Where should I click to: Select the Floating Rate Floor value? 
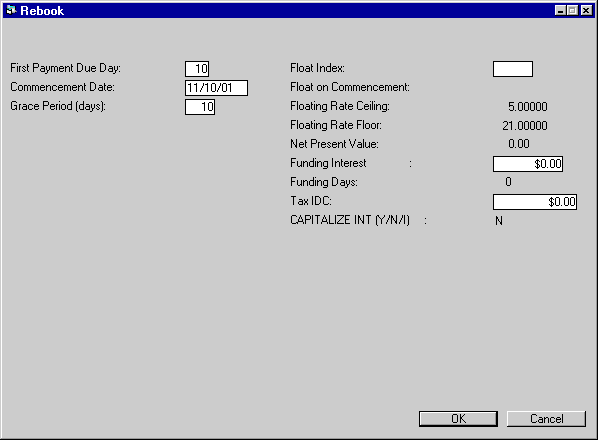pyautogui.click(x=525, y=125)
